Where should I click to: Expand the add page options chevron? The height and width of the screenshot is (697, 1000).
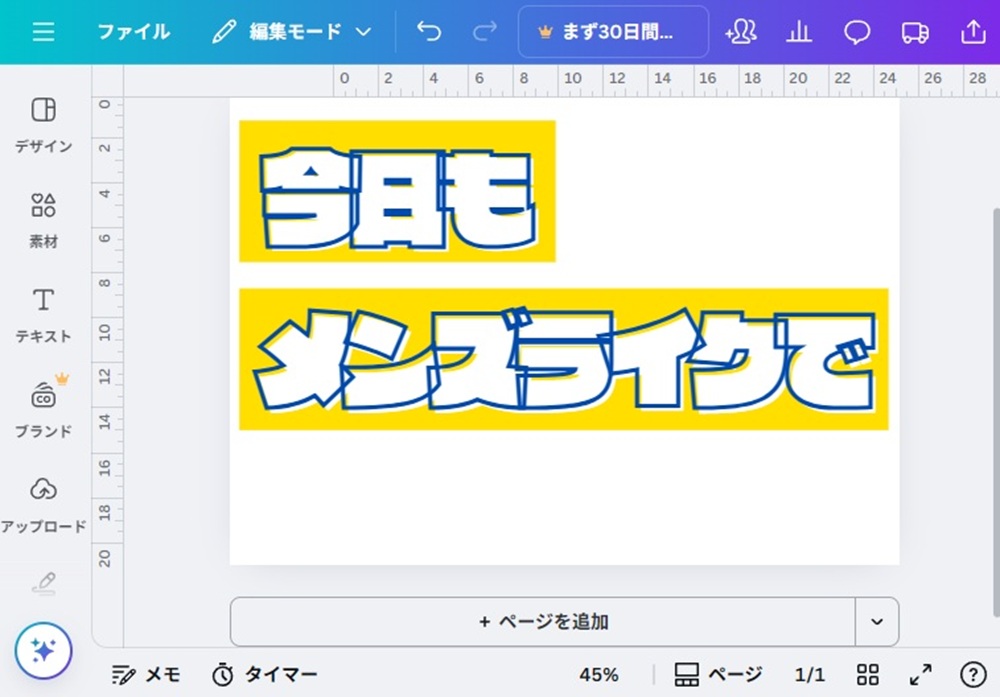877,622
